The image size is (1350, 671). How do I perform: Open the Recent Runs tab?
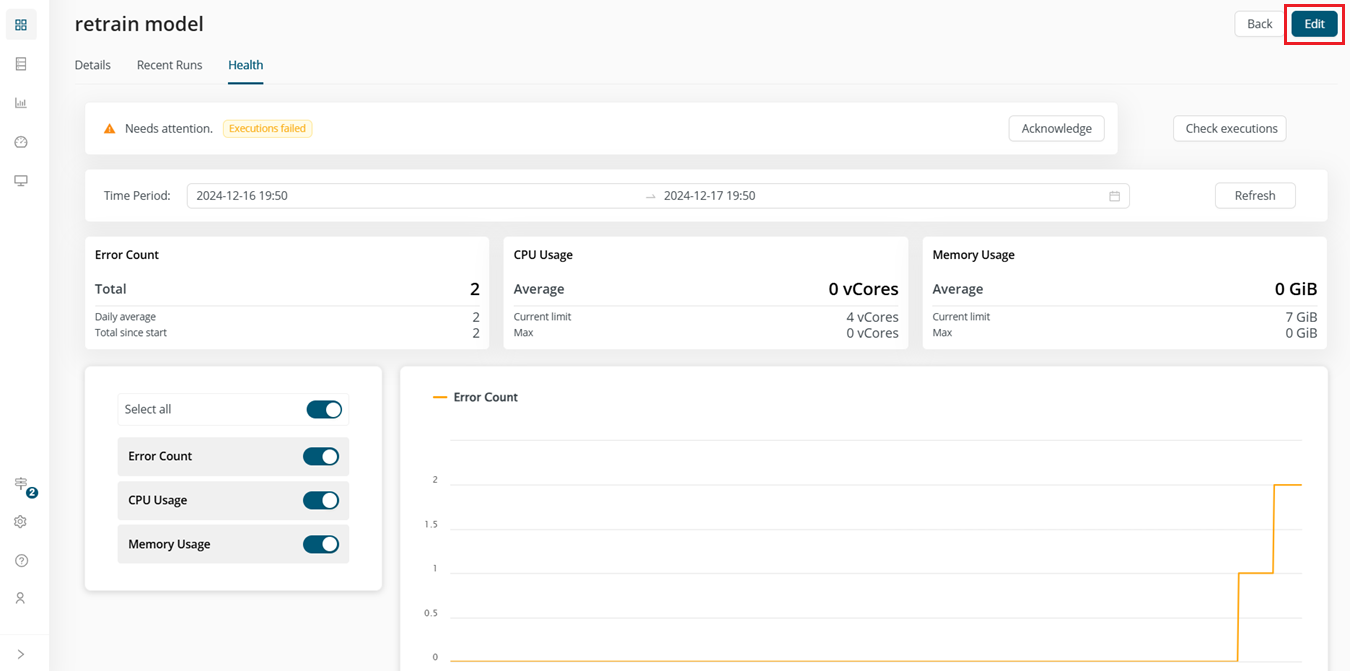tap(170, 65)
